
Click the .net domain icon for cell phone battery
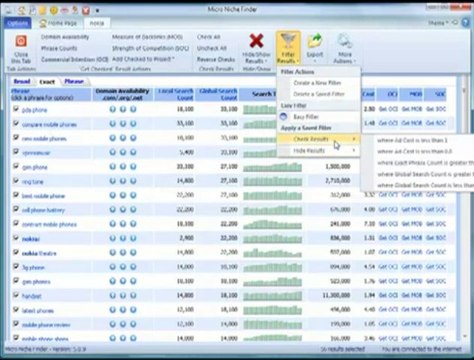point(133,210)
